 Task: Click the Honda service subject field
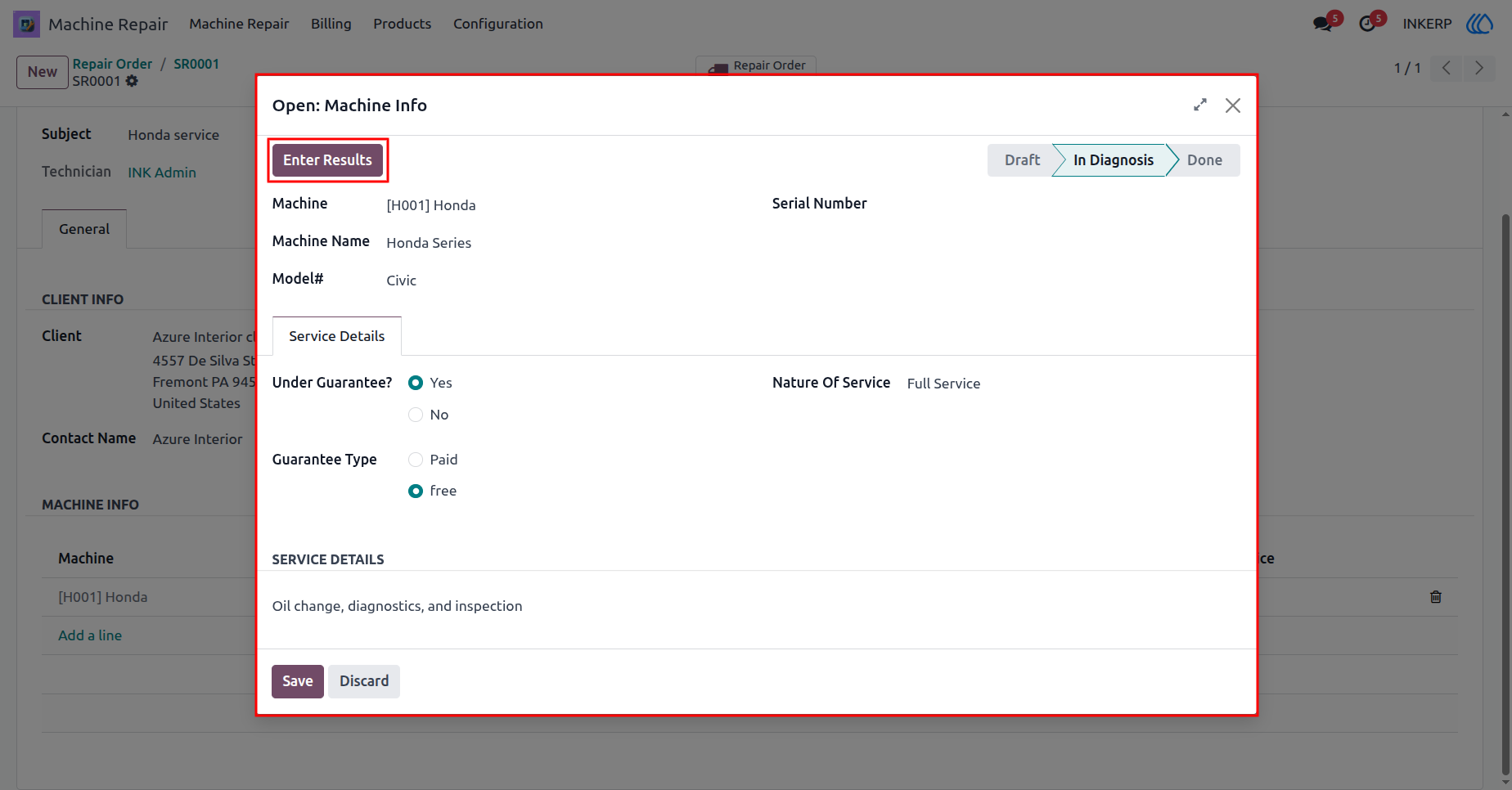pos(173,135)
